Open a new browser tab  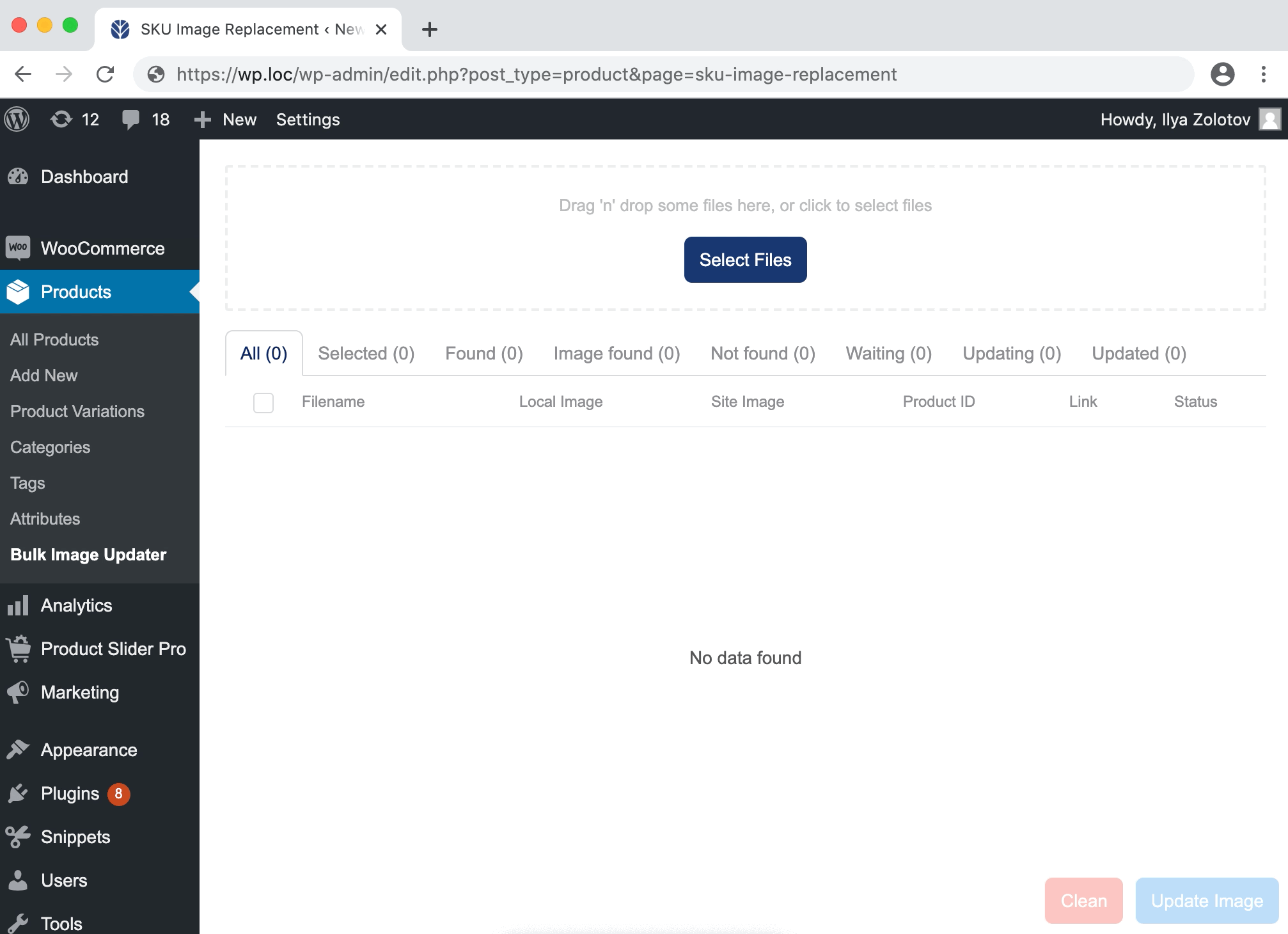(430, 29)
